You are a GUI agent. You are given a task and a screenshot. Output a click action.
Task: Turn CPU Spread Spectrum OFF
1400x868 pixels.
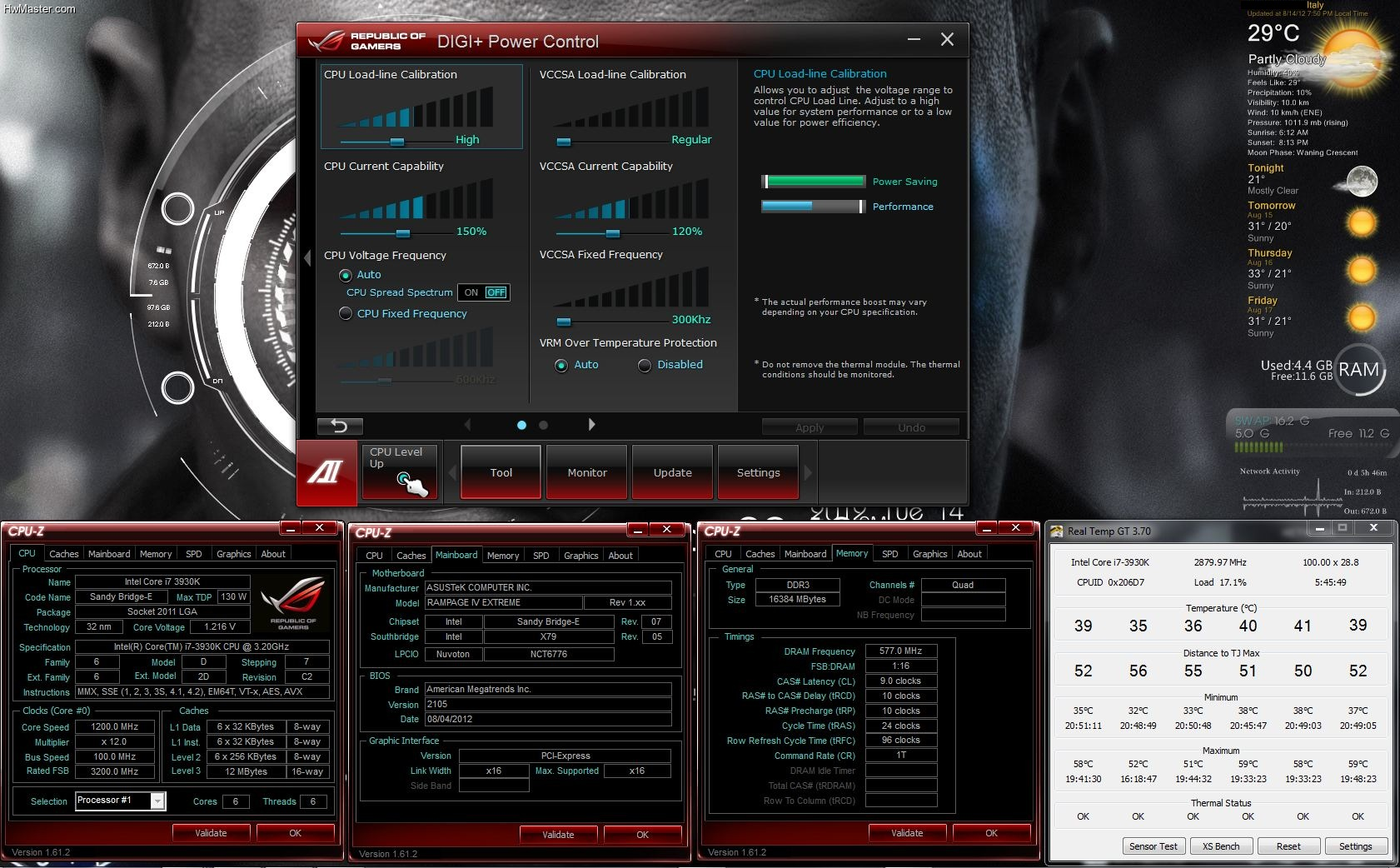tap(496, 292)
